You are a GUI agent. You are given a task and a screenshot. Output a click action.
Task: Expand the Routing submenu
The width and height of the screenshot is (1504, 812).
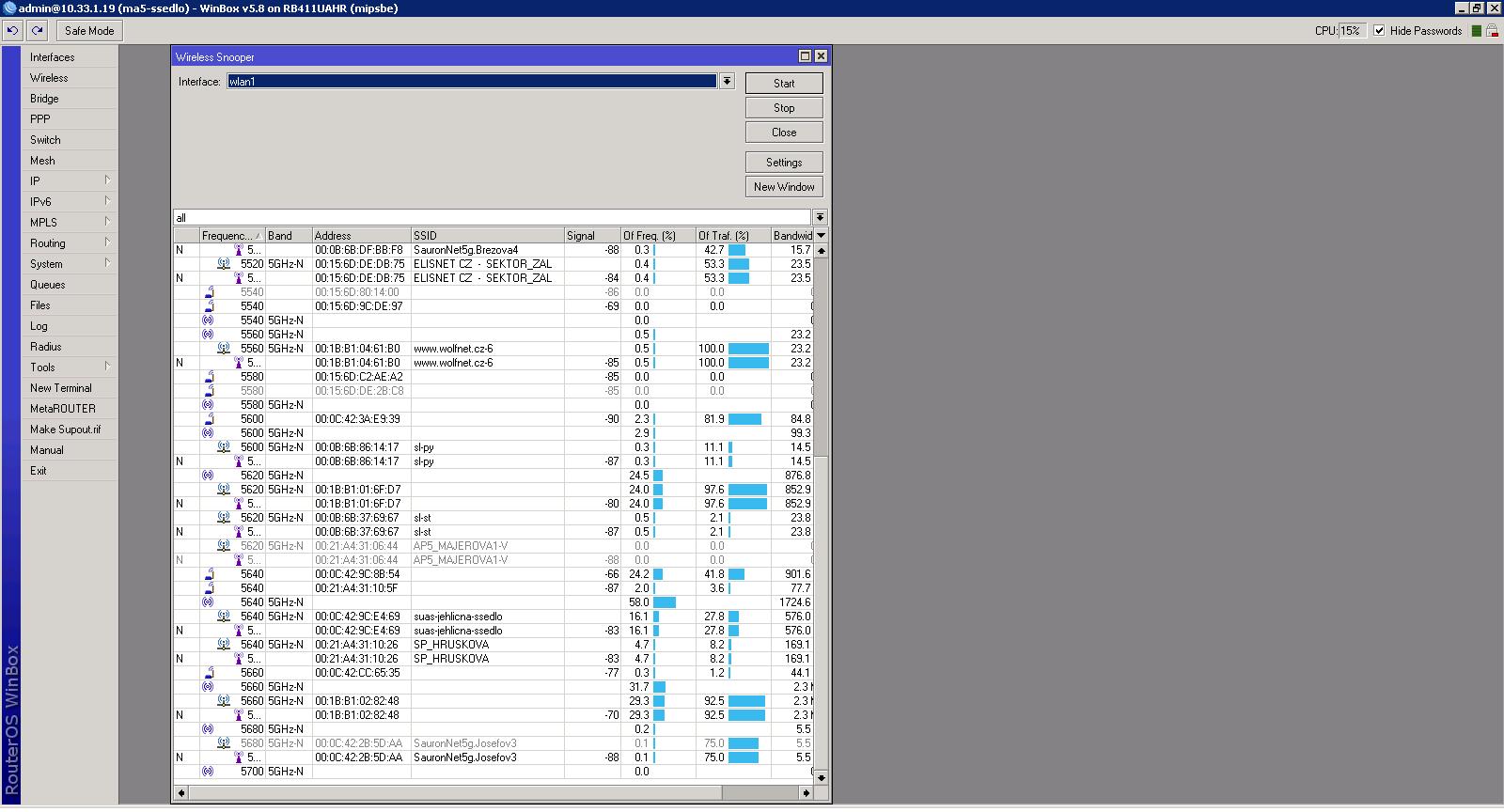pos(107,242)
